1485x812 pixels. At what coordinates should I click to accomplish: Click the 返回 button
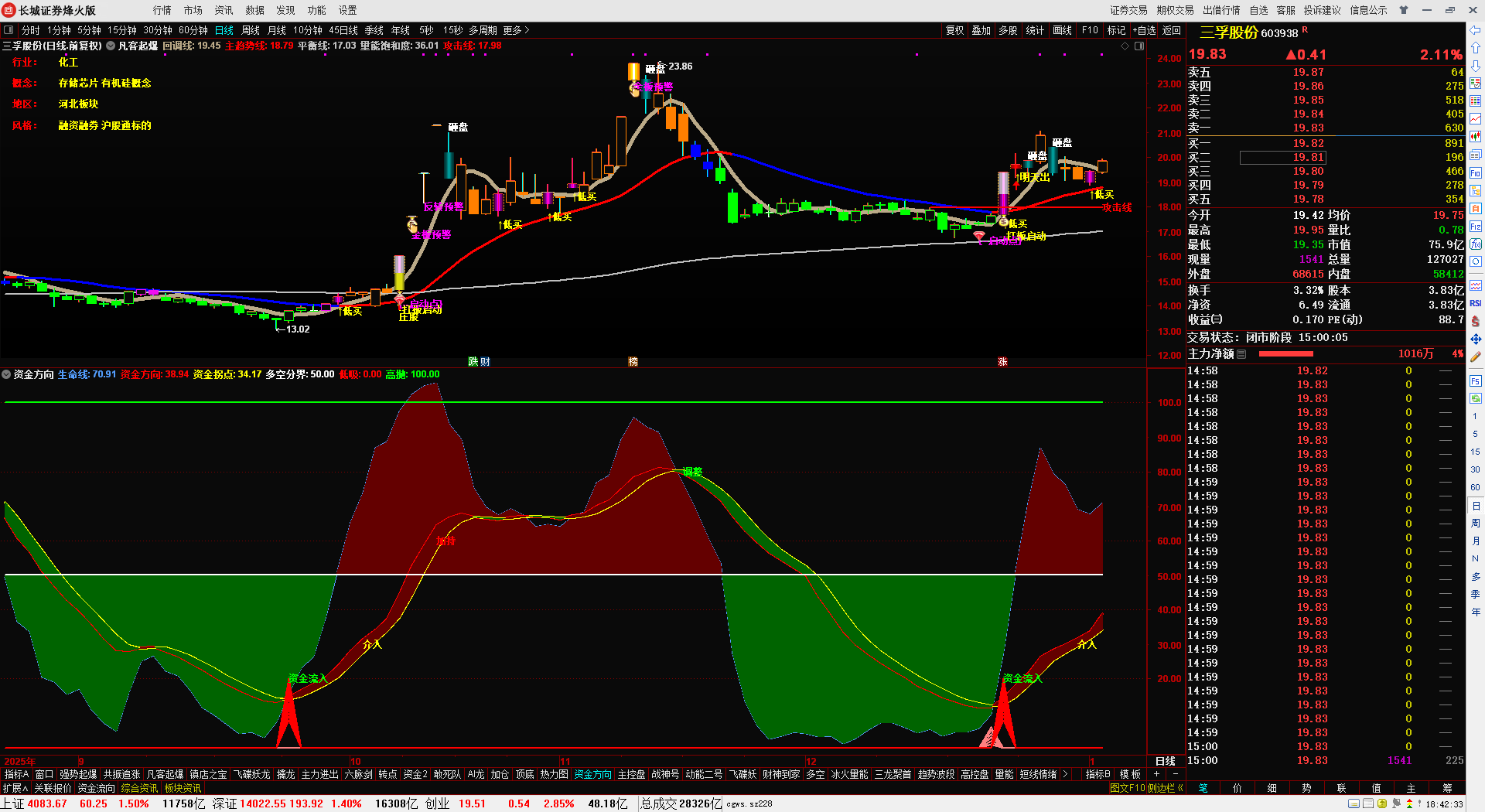point(1172,30)
